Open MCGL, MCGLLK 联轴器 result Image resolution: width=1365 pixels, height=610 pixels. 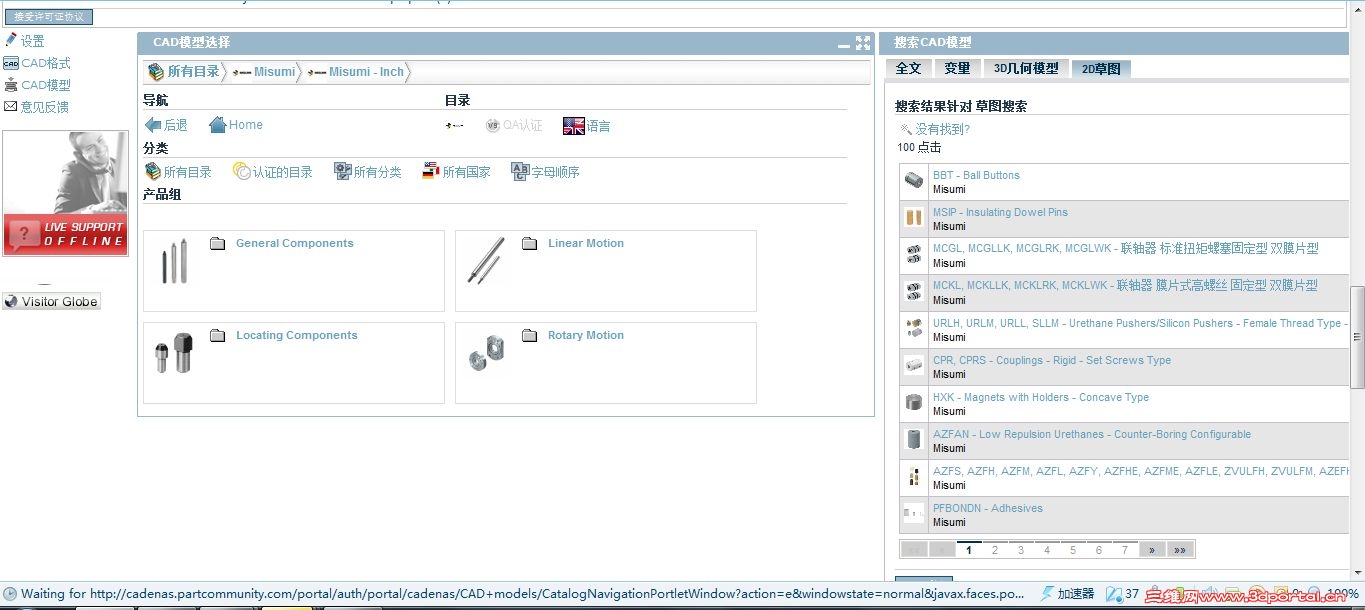click(x=1126, y=248)
